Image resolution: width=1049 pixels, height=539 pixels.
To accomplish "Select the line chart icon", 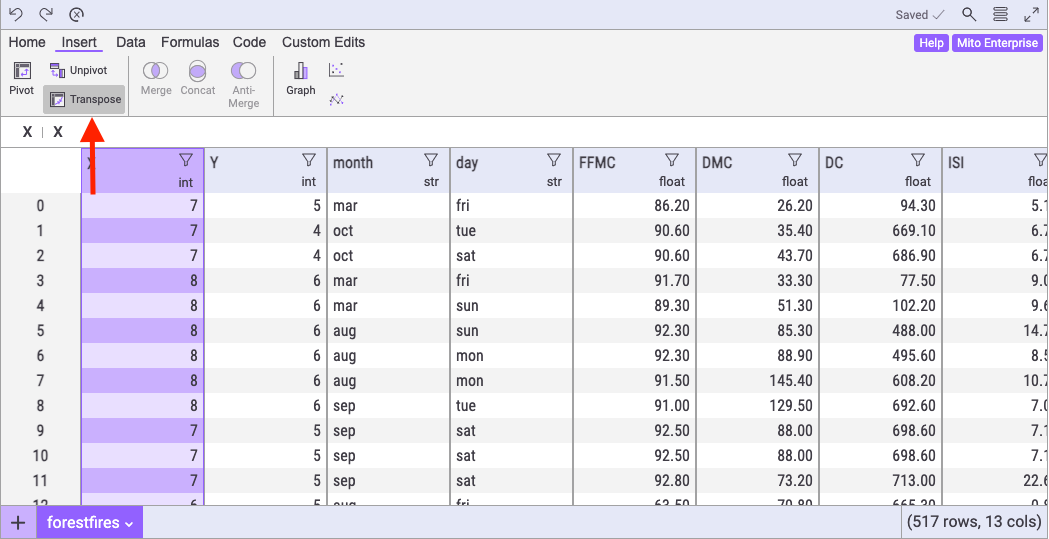I will (337, 99).
